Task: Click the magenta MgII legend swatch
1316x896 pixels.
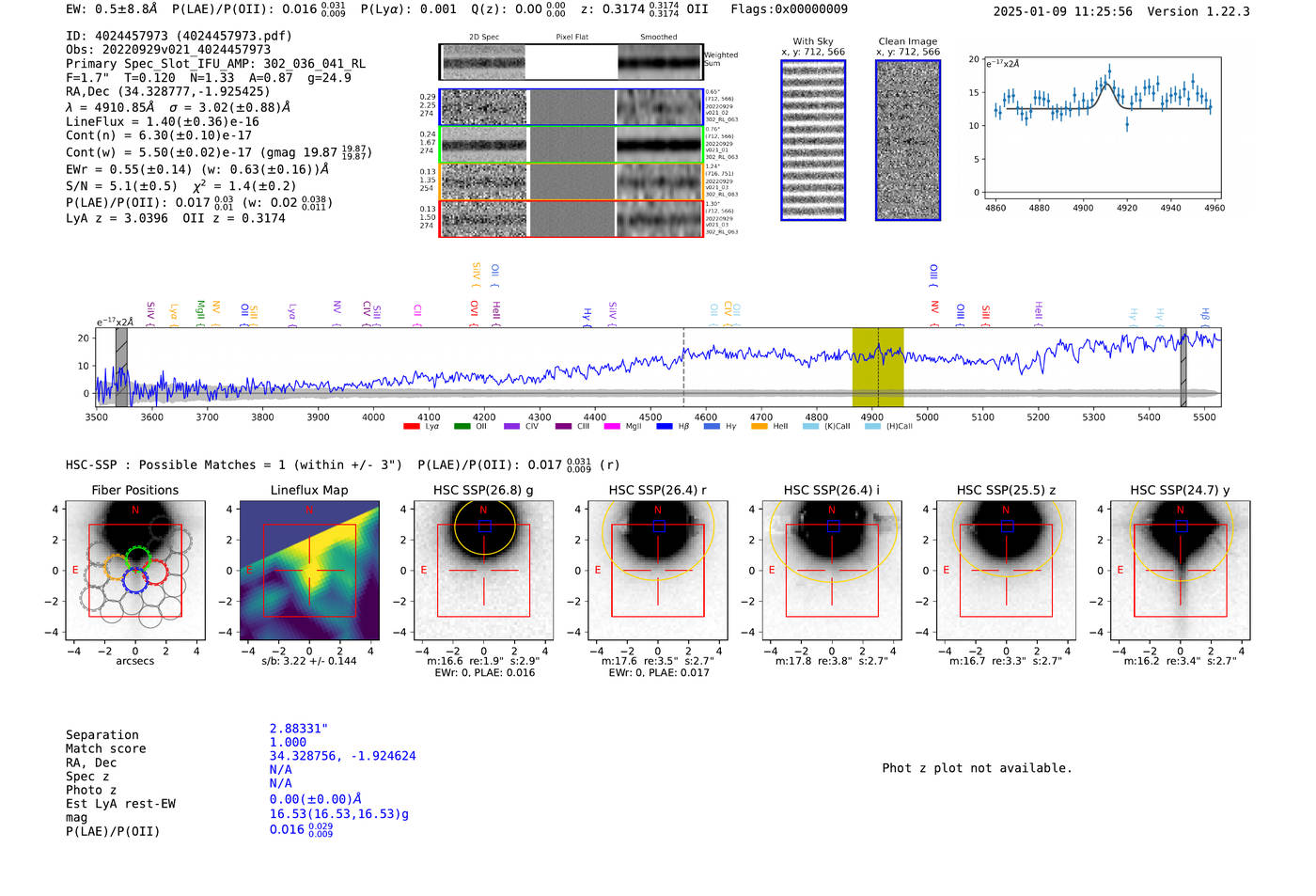Action: (612, 426)
